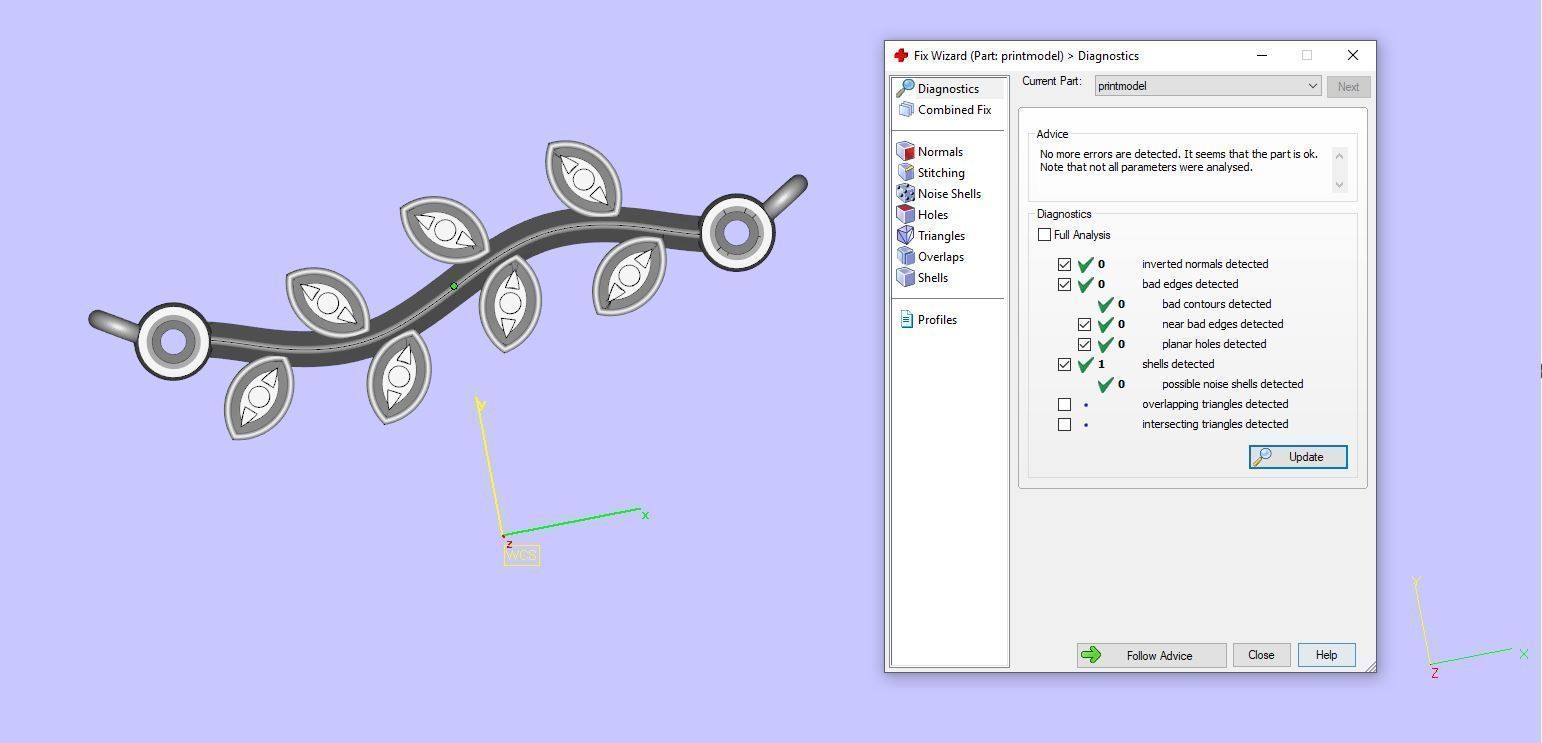The image size is (1542, 743).
Task: Toggle planar holes detected checkbox
Action: pos(1084,344)
